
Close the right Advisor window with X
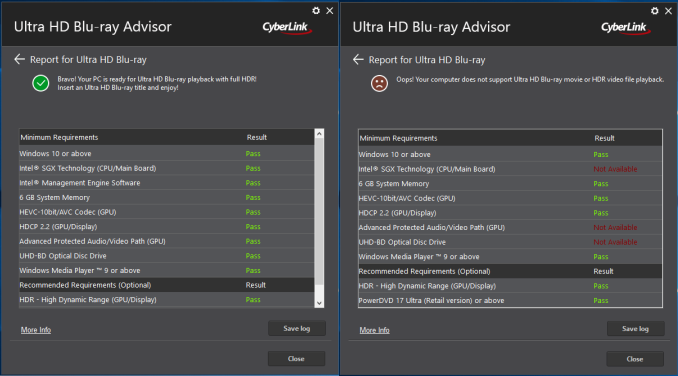pyautogui.click(x=668, y=11)
